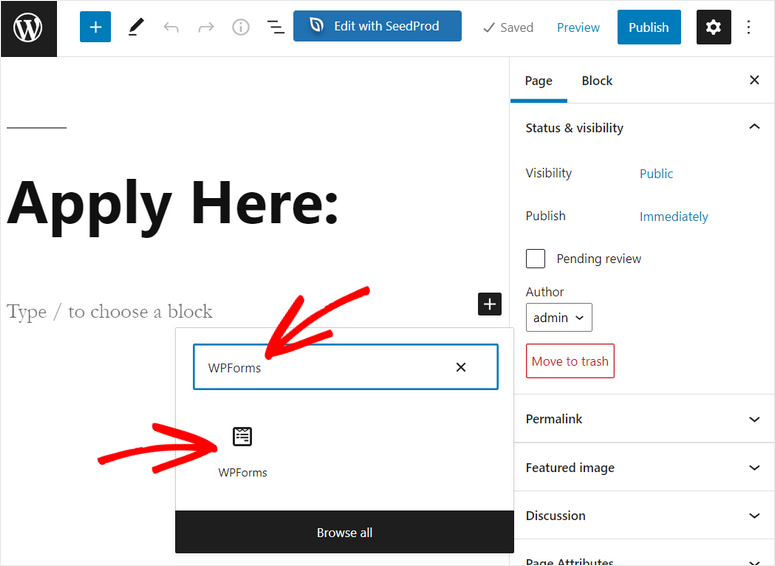Screen dimensions: 775x566
Task: Toggle the settings gear panel
Action: coord(713,27)
